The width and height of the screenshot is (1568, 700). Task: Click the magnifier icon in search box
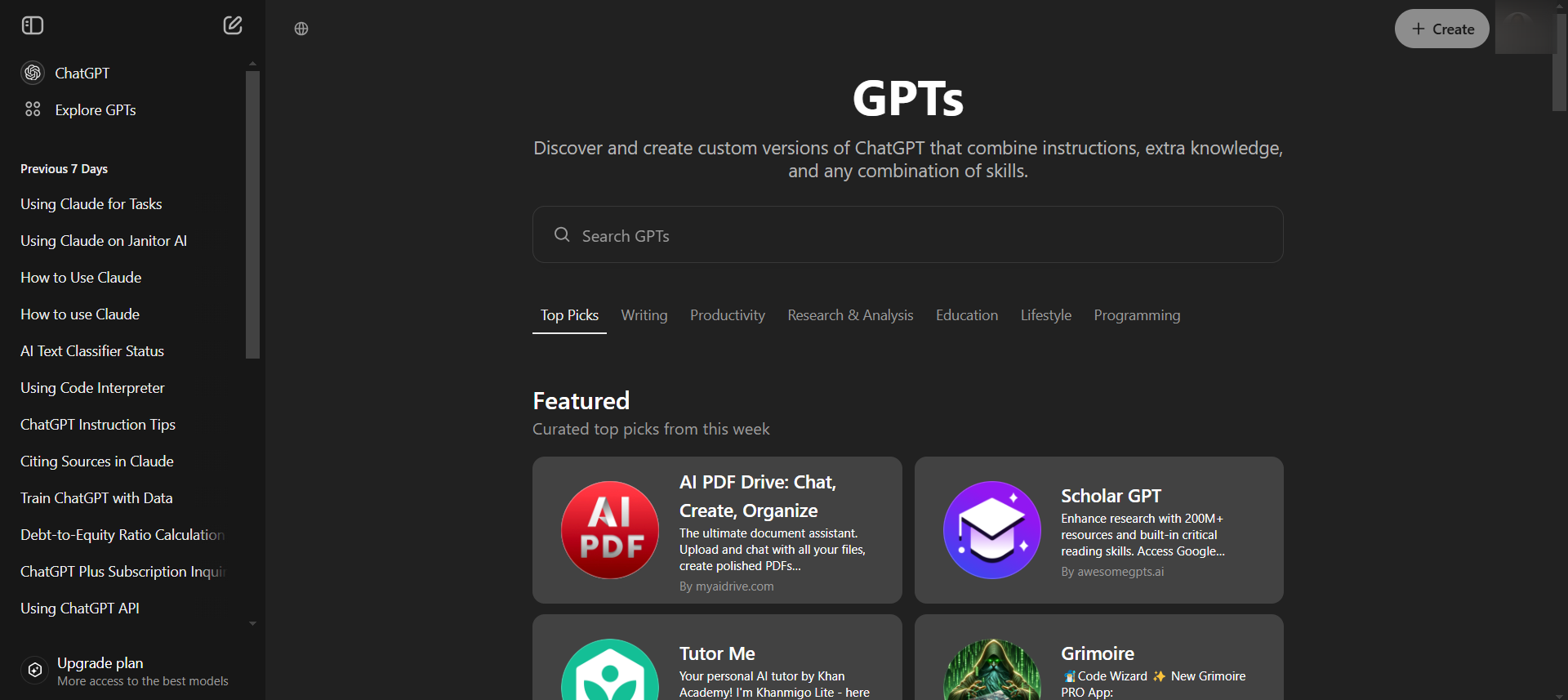pyautogui.click(x=562, y=235)
